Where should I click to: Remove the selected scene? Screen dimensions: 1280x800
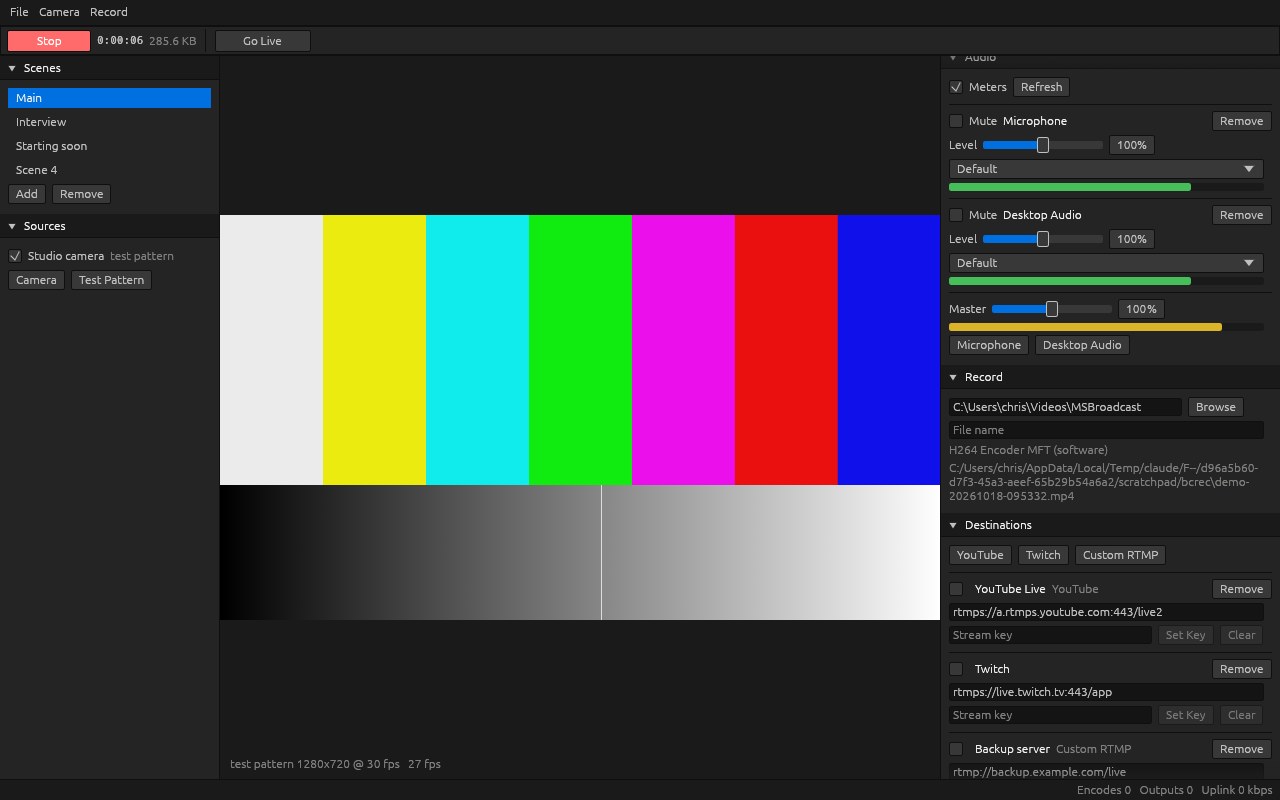click(81, 194)
